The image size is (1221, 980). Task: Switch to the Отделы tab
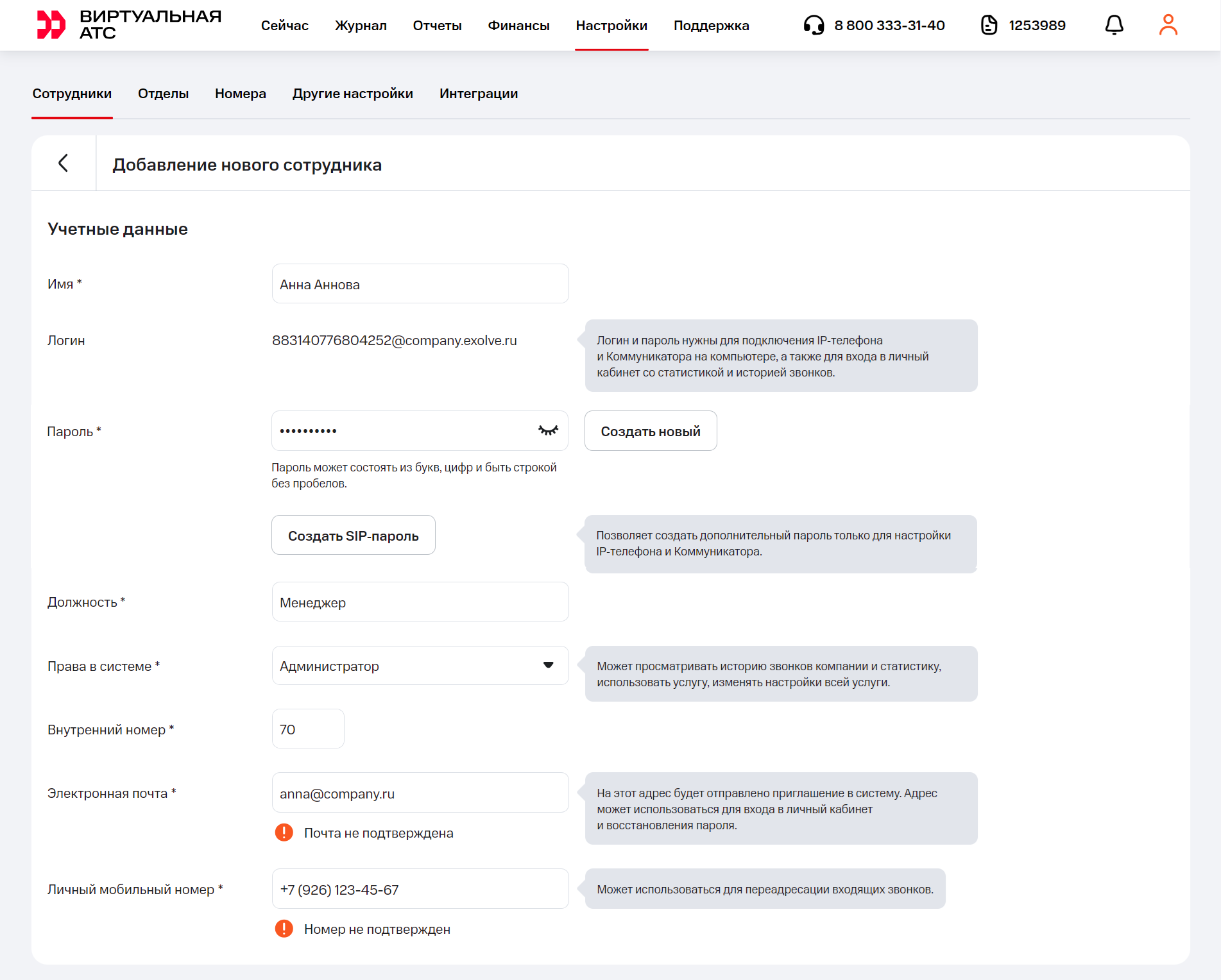163,94
